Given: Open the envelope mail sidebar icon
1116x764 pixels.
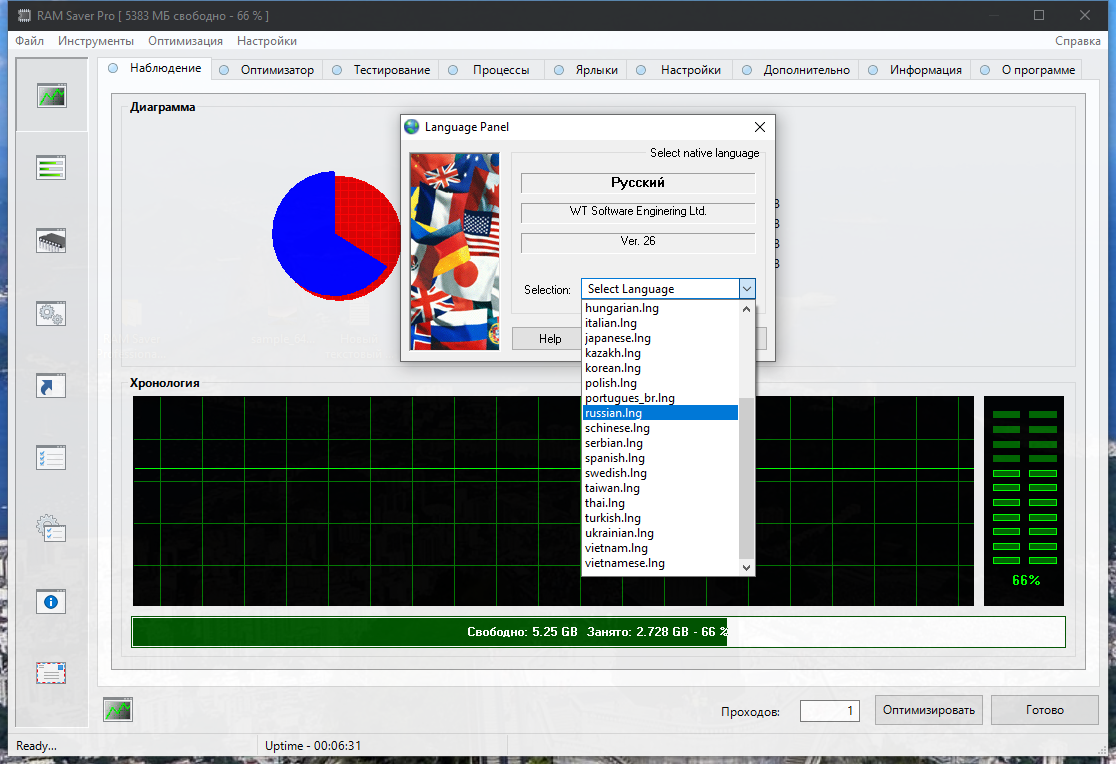Looking at the screenshot, I should pyautogui.click(x=51, y=673).
